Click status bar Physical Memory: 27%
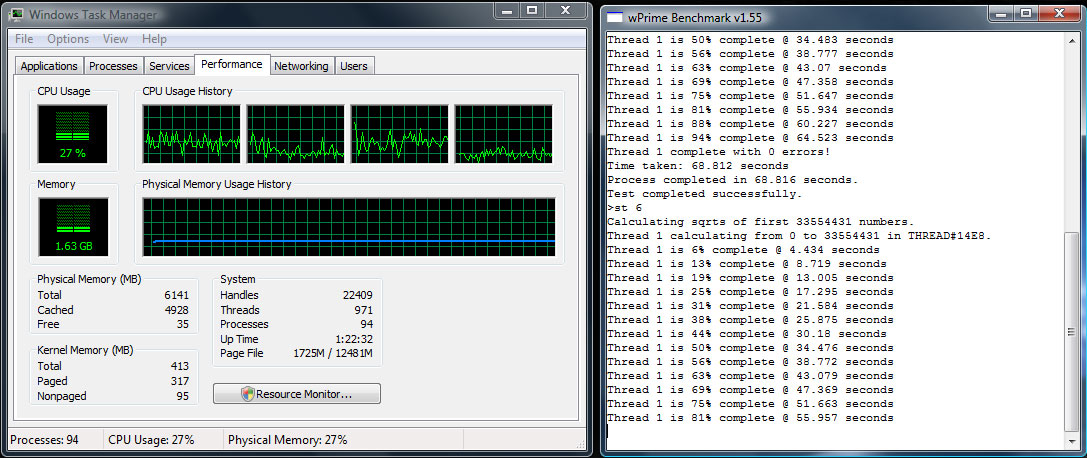The image size is (1087, 458). point(288,440)
